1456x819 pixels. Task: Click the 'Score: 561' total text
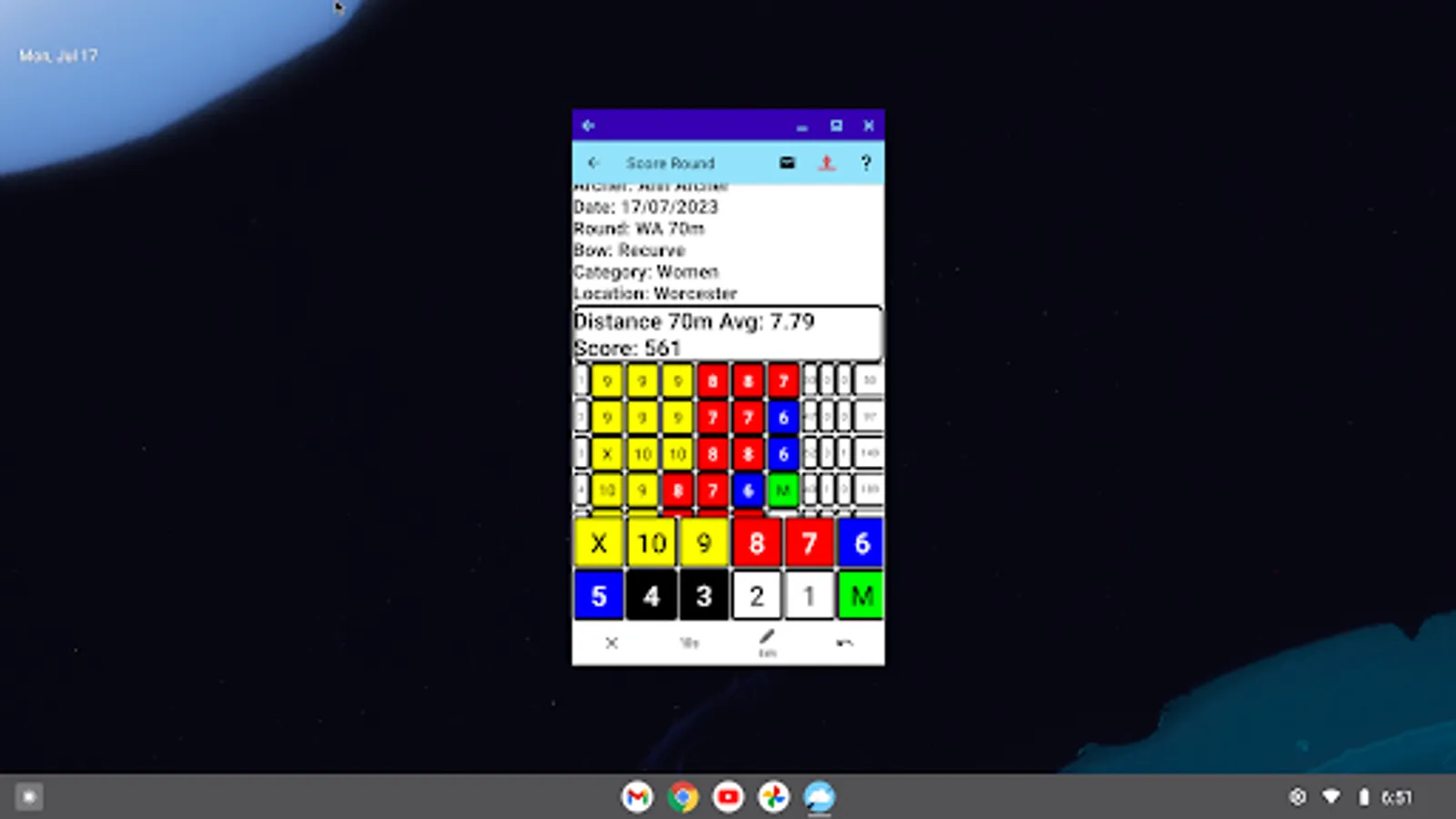pos(627,348)
